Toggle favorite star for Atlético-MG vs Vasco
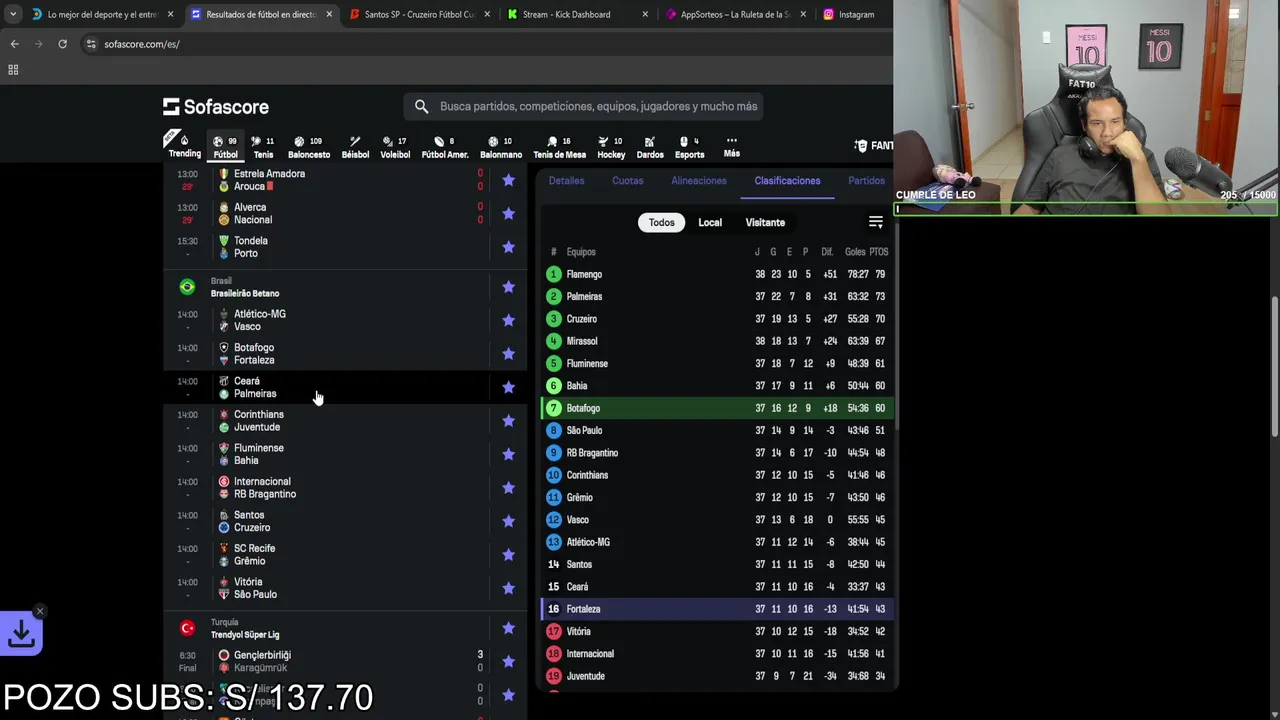Viewport: 1280px width, 720px height. [508, 320]
